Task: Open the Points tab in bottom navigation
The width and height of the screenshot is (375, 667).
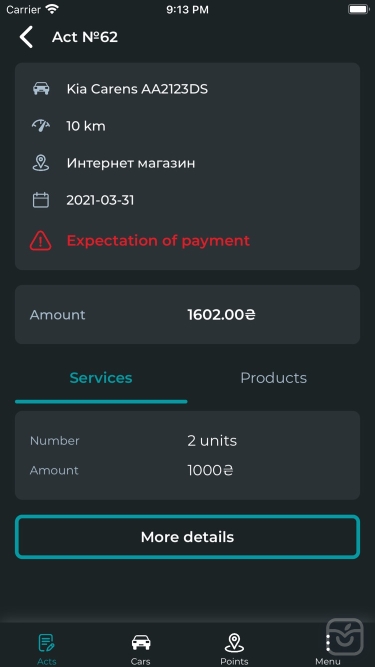Action: pyautogui.click(x=234, y=647)
